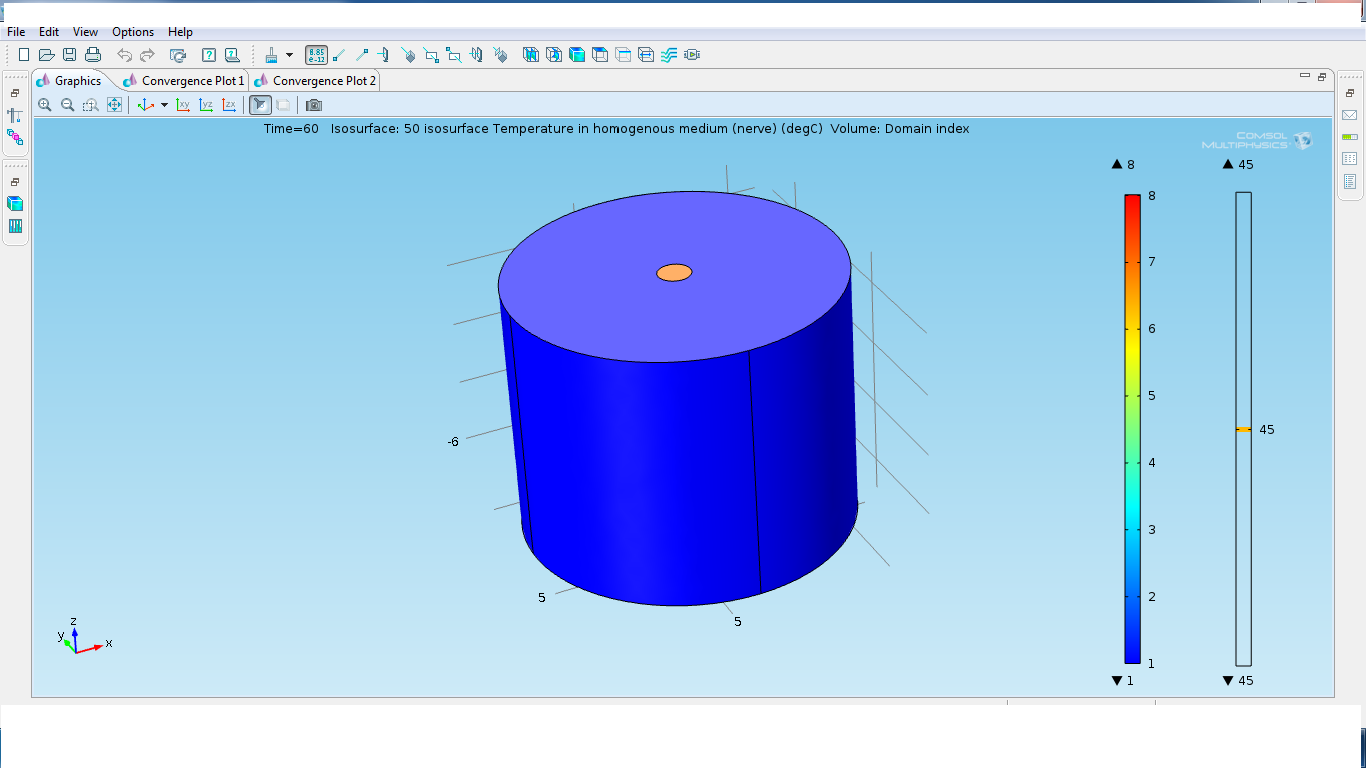This screenshot has height=768, width=1366.
Task: Open the Options menu
Action: tap(133, 32)
